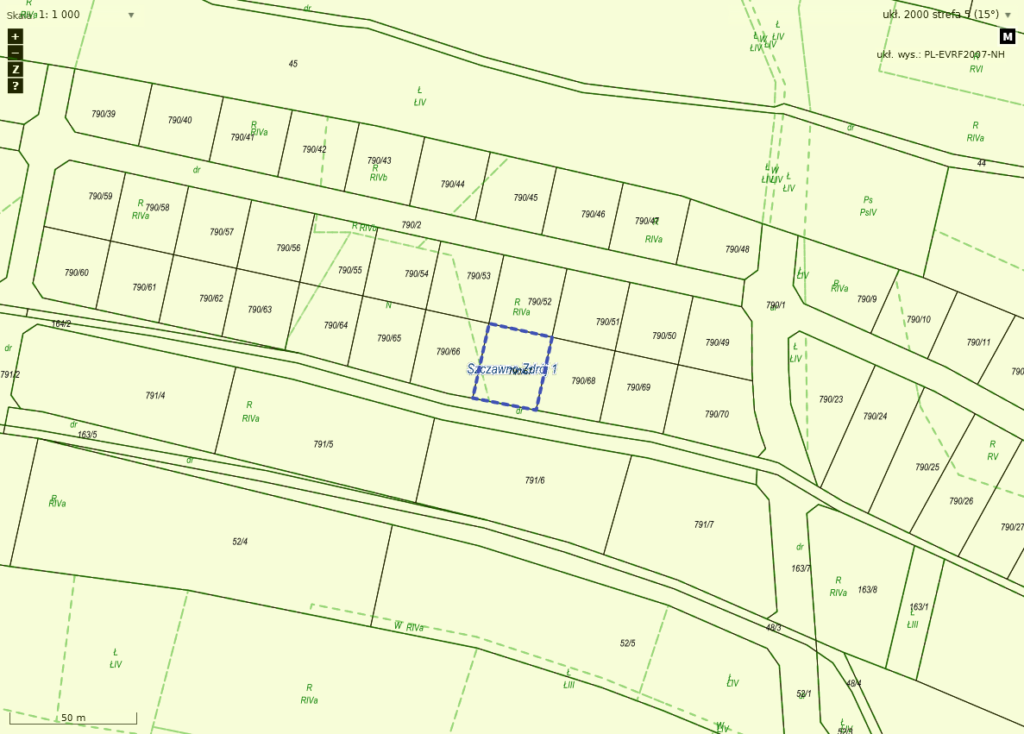Screen dimensions: 1024x734
Task: Click the 50 m scale bar
Action: click(x=73, y=717)
